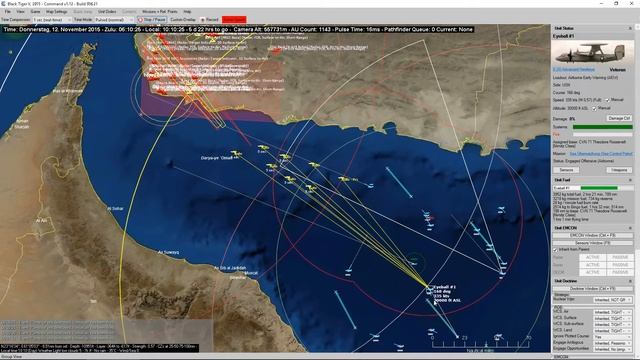Click the green Systems status bar

coord(602,127)
